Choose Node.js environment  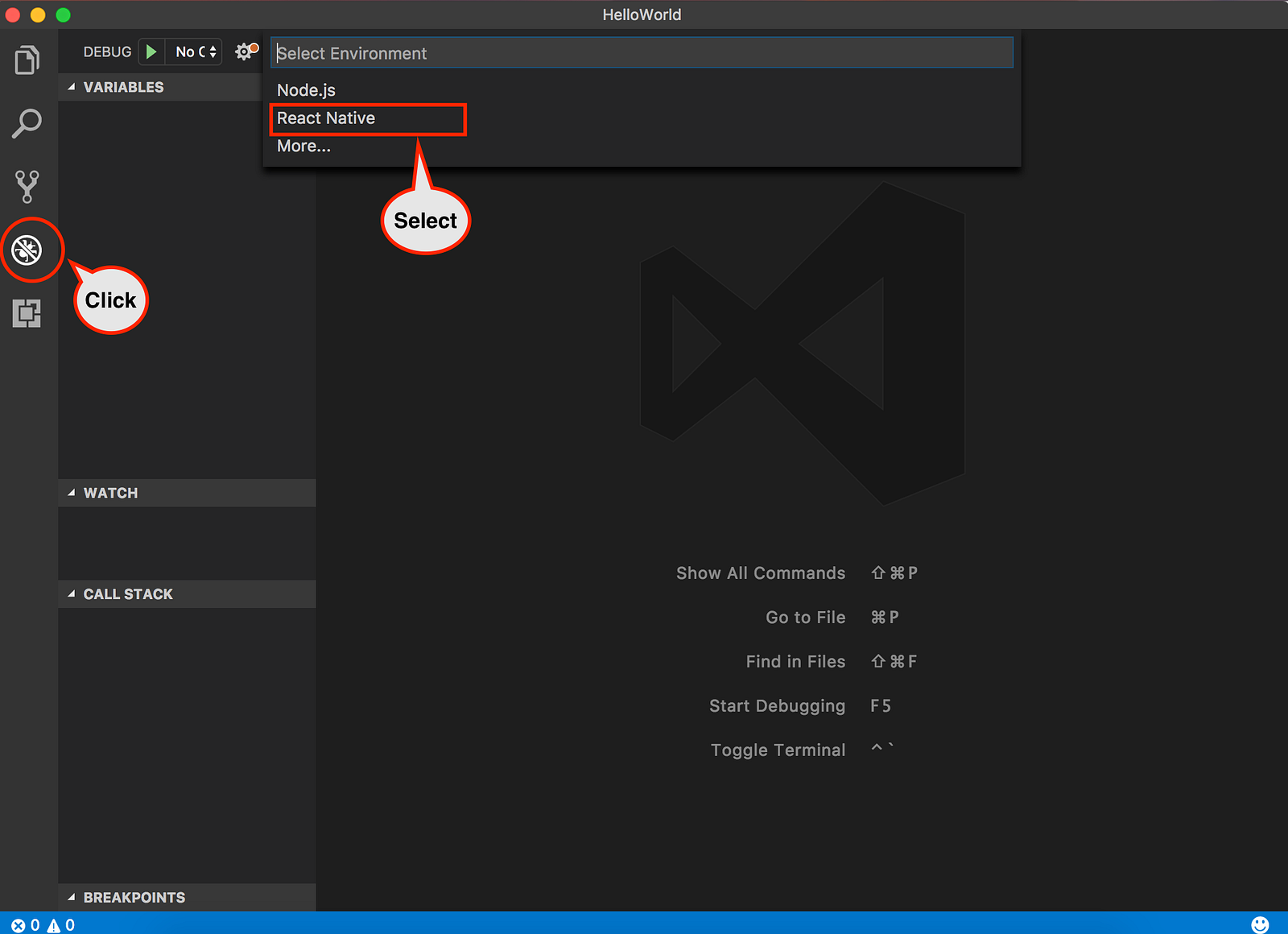coord(642,90)
